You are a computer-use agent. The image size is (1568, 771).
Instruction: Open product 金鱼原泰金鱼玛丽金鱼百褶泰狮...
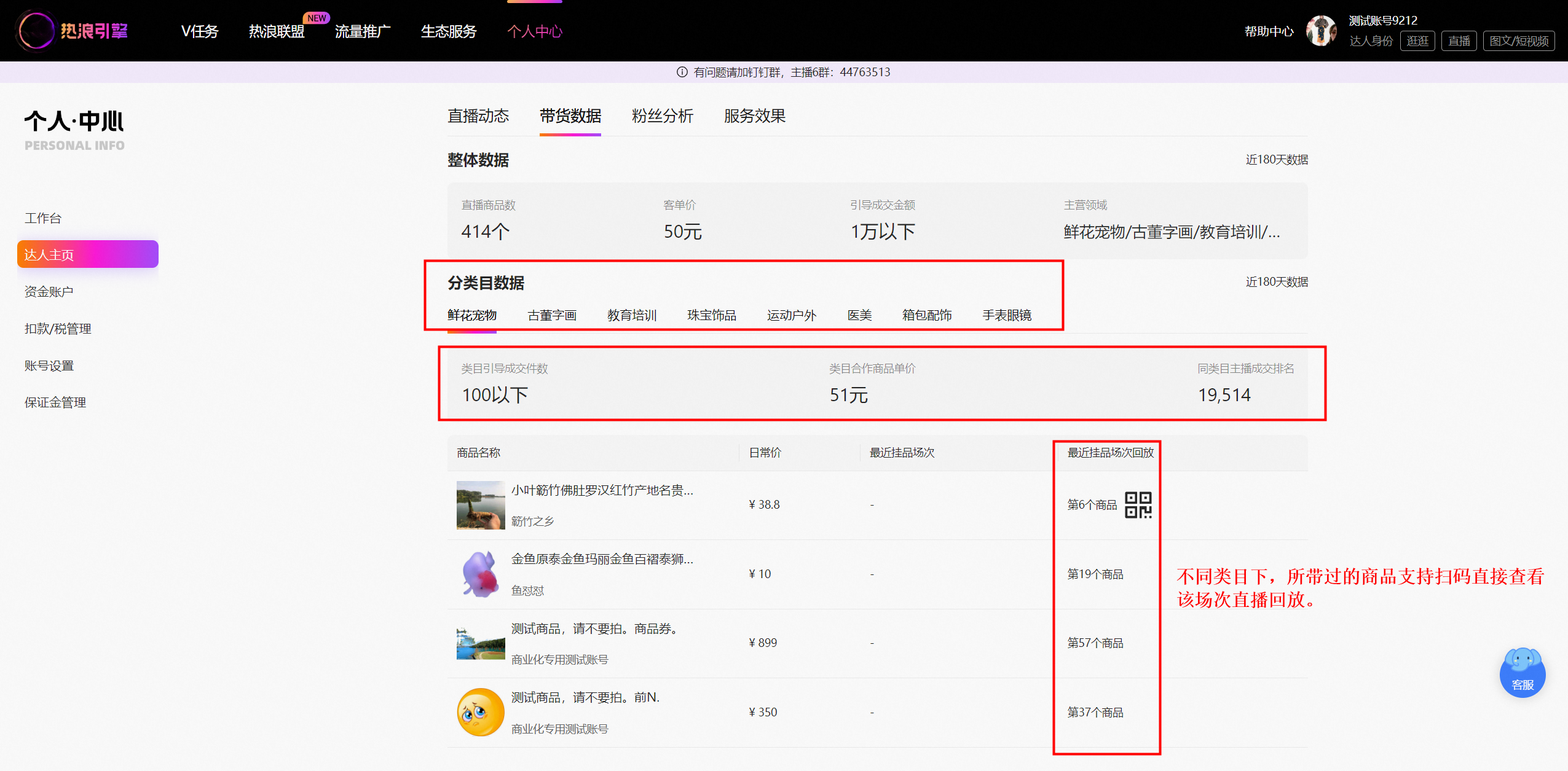[602, 559]
